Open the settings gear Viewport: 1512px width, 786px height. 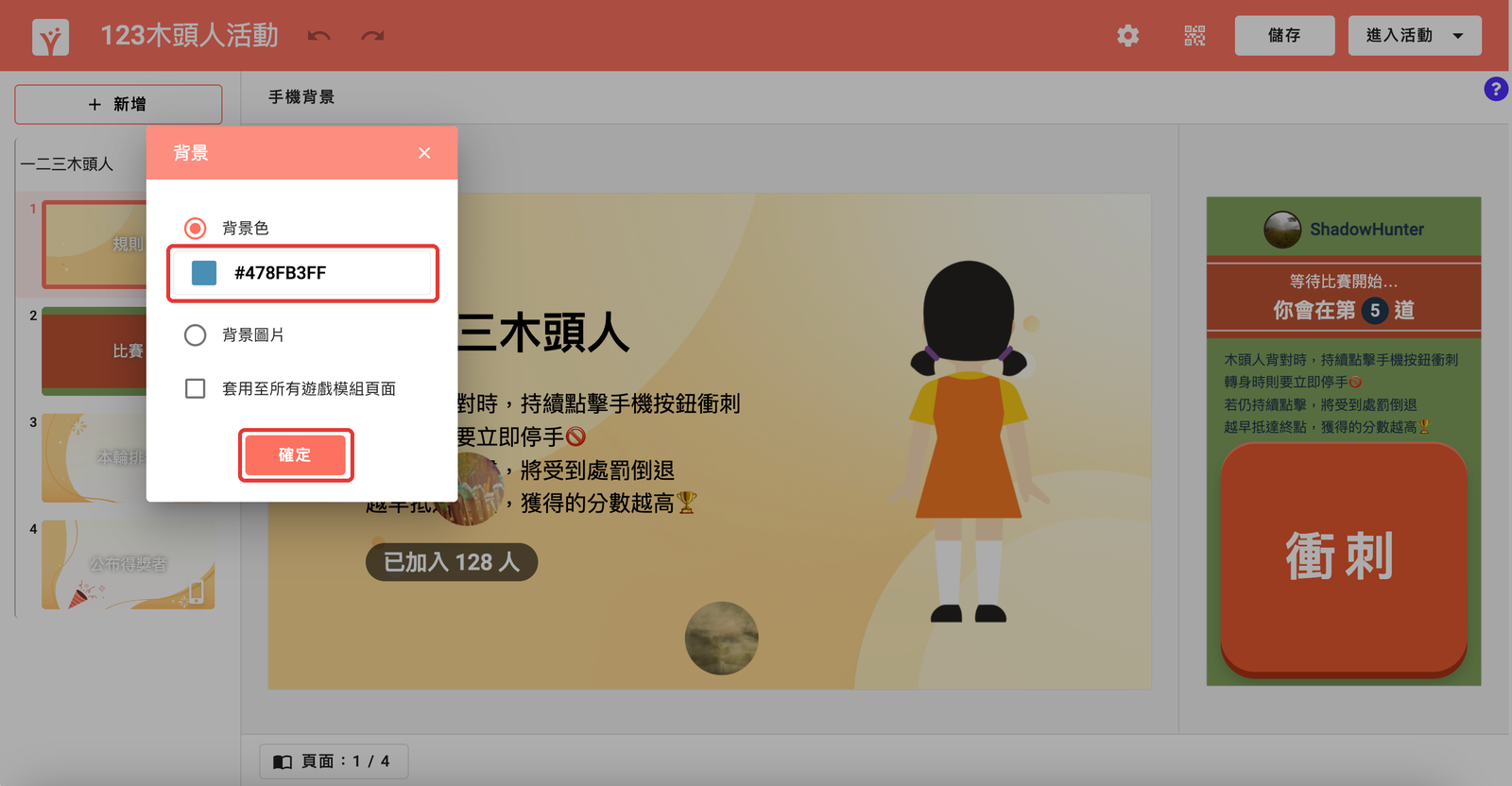coord(1127,36)
